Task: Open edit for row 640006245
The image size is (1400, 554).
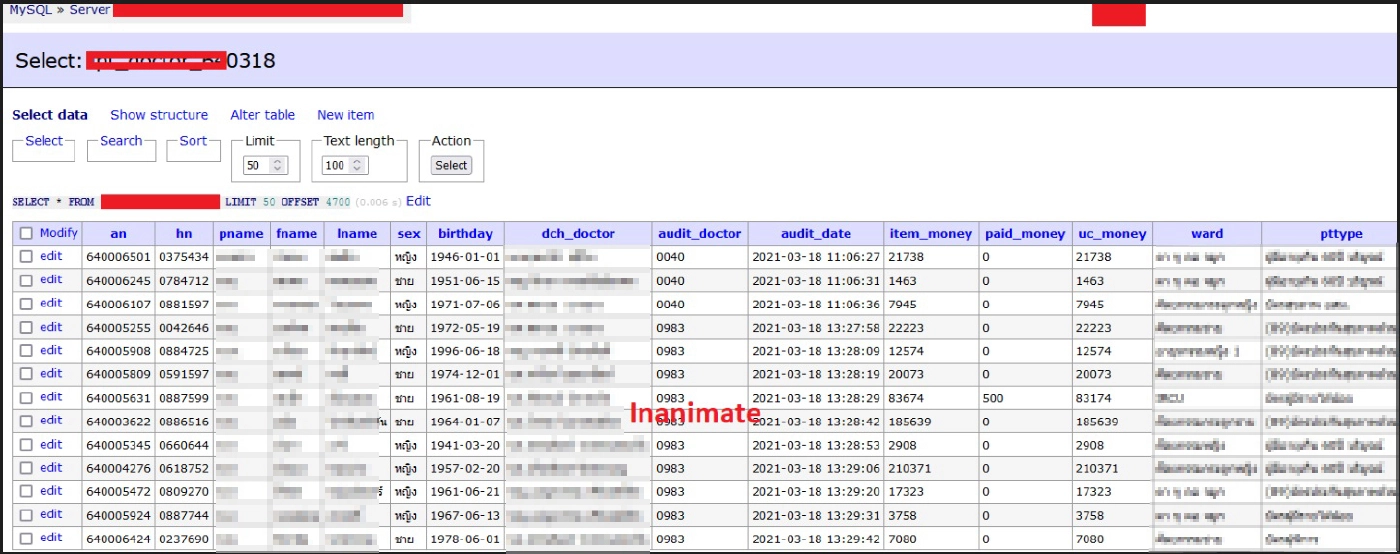Action: (51, 280)
